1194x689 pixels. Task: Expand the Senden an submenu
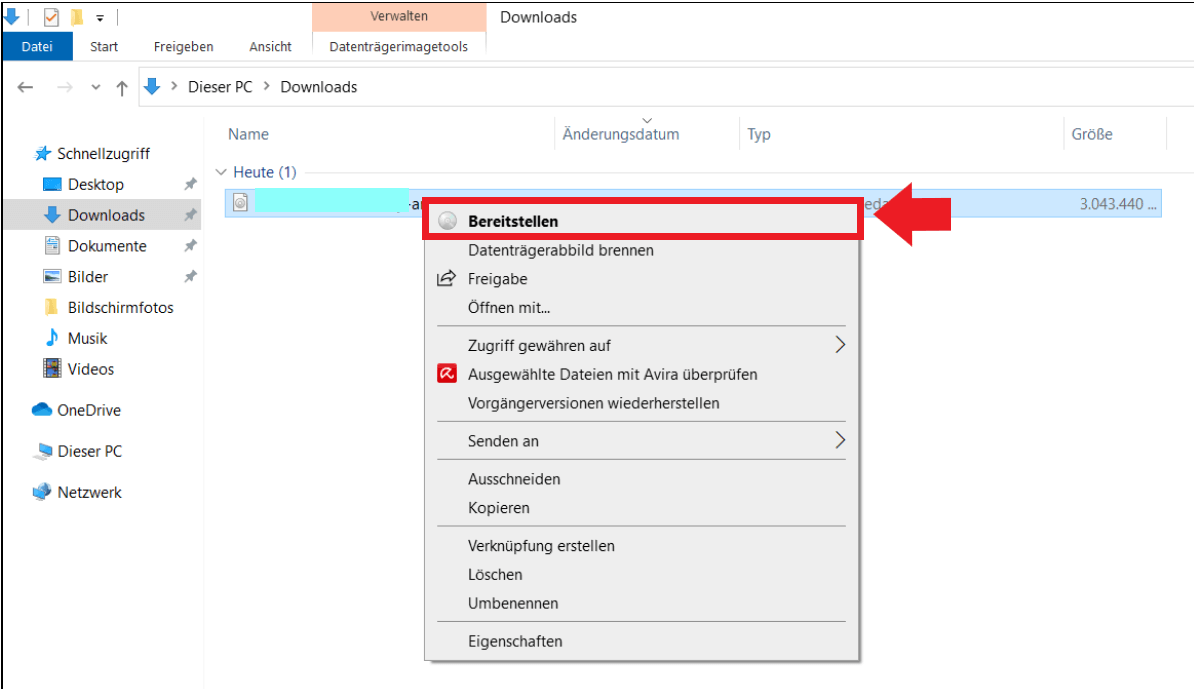(840, 440)
